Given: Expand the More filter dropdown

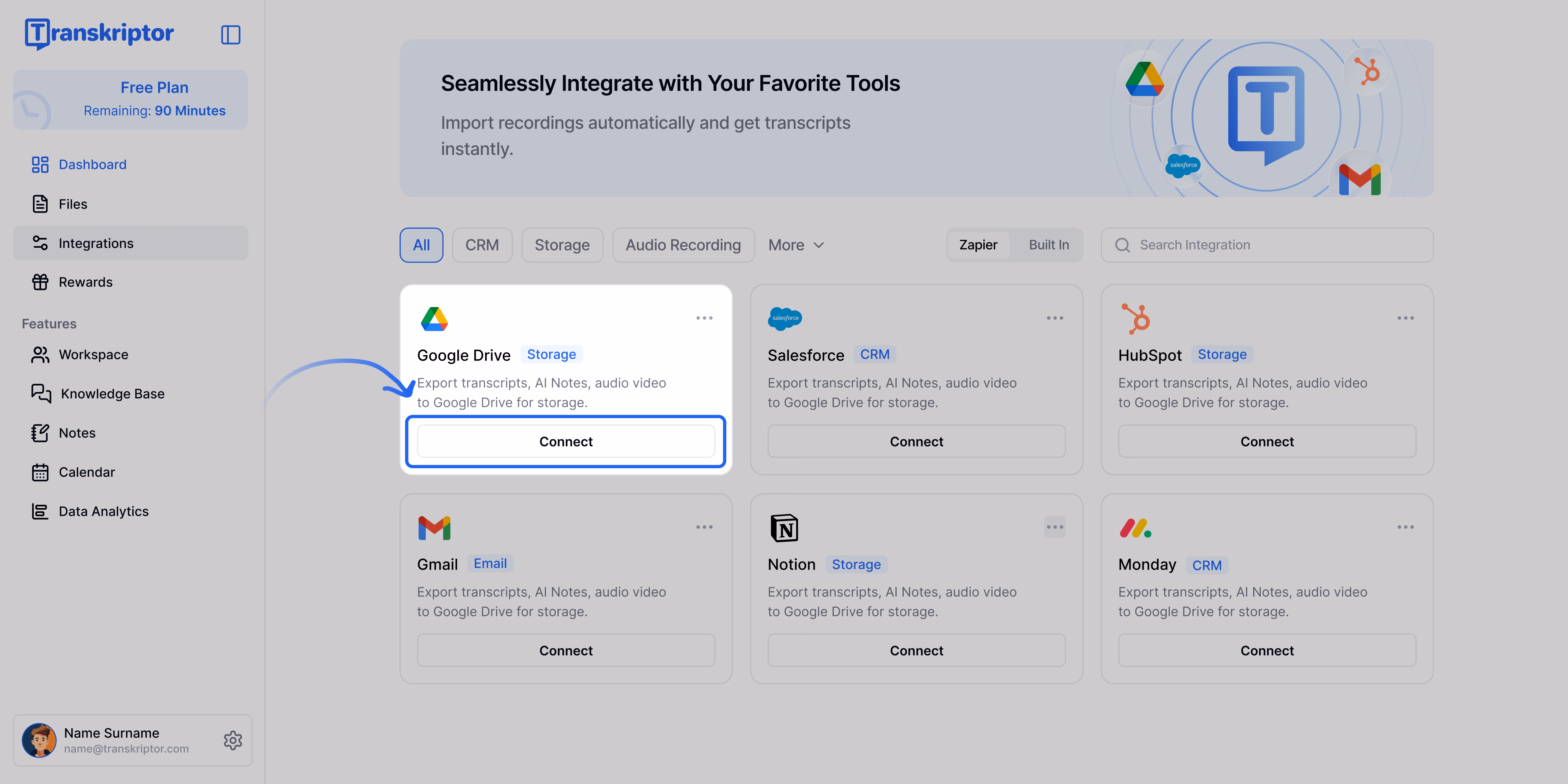Looking at the screenshot, I should click(796, 245).
